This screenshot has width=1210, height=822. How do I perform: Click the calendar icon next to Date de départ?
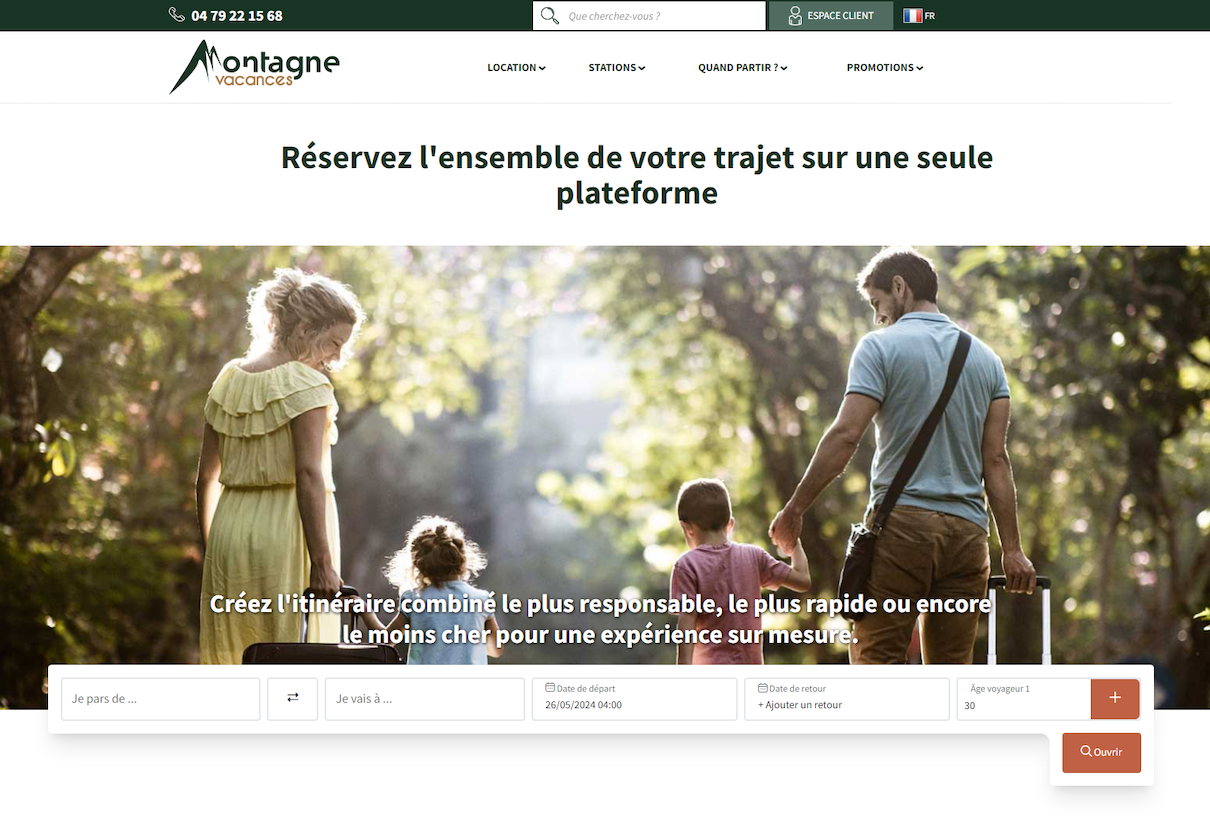pos(550,688)
